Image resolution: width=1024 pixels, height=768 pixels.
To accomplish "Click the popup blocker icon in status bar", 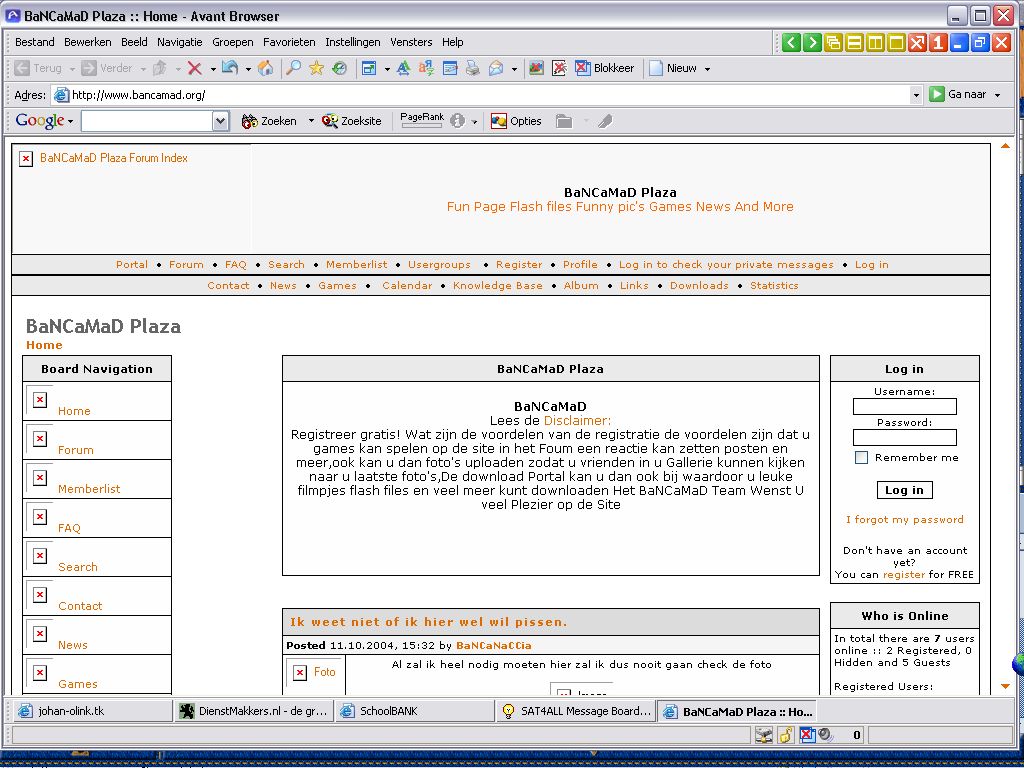I will tap(808, 735).
